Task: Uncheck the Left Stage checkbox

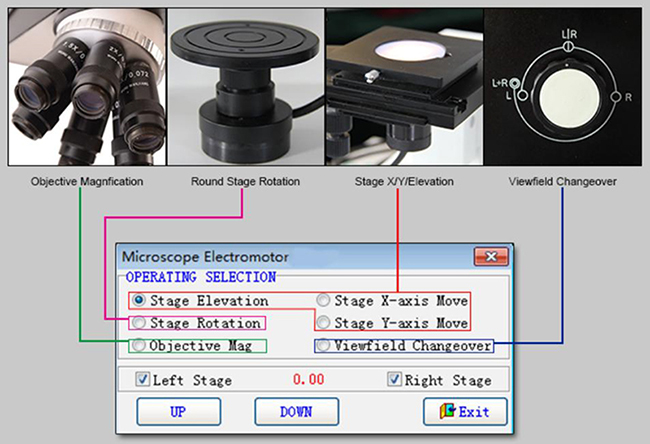Action: (x=143, y=379)
